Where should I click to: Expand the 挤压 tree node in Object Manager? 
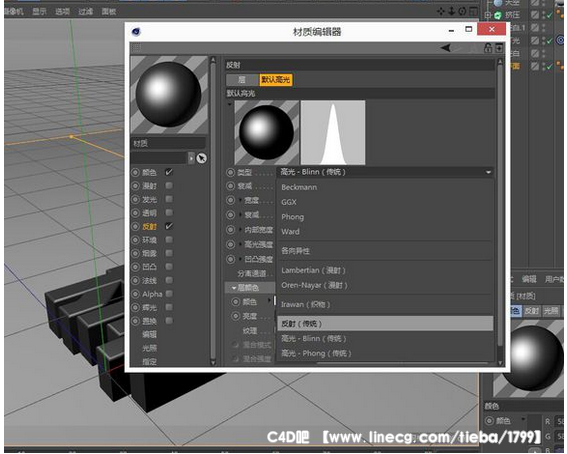(488, 15)
